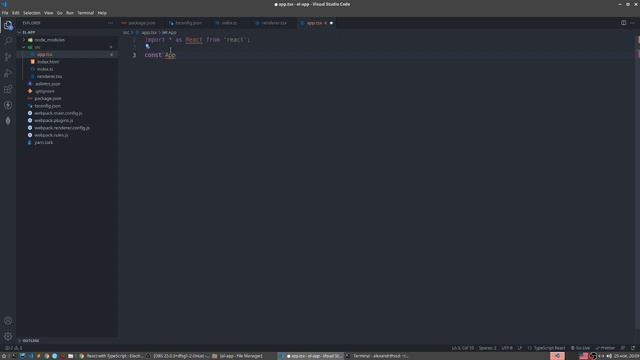Switch to the tsconfig.json editor tab
640x360 pixels.
pyautogui.click(x=188, y=23)
